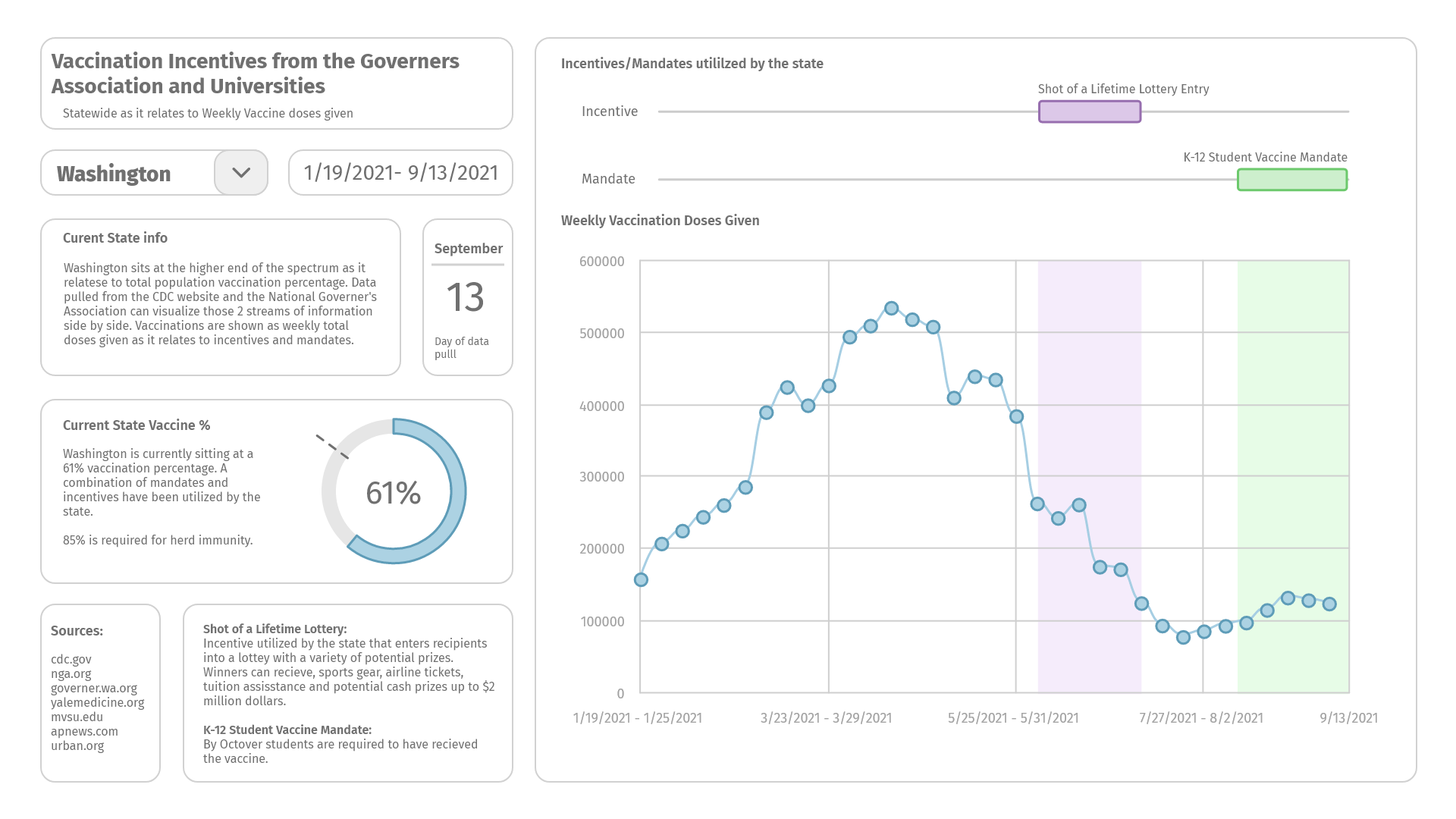This screenshot has width=1456, height=819.
Task: Open the nga.org source link
Action: pos(71,673)
